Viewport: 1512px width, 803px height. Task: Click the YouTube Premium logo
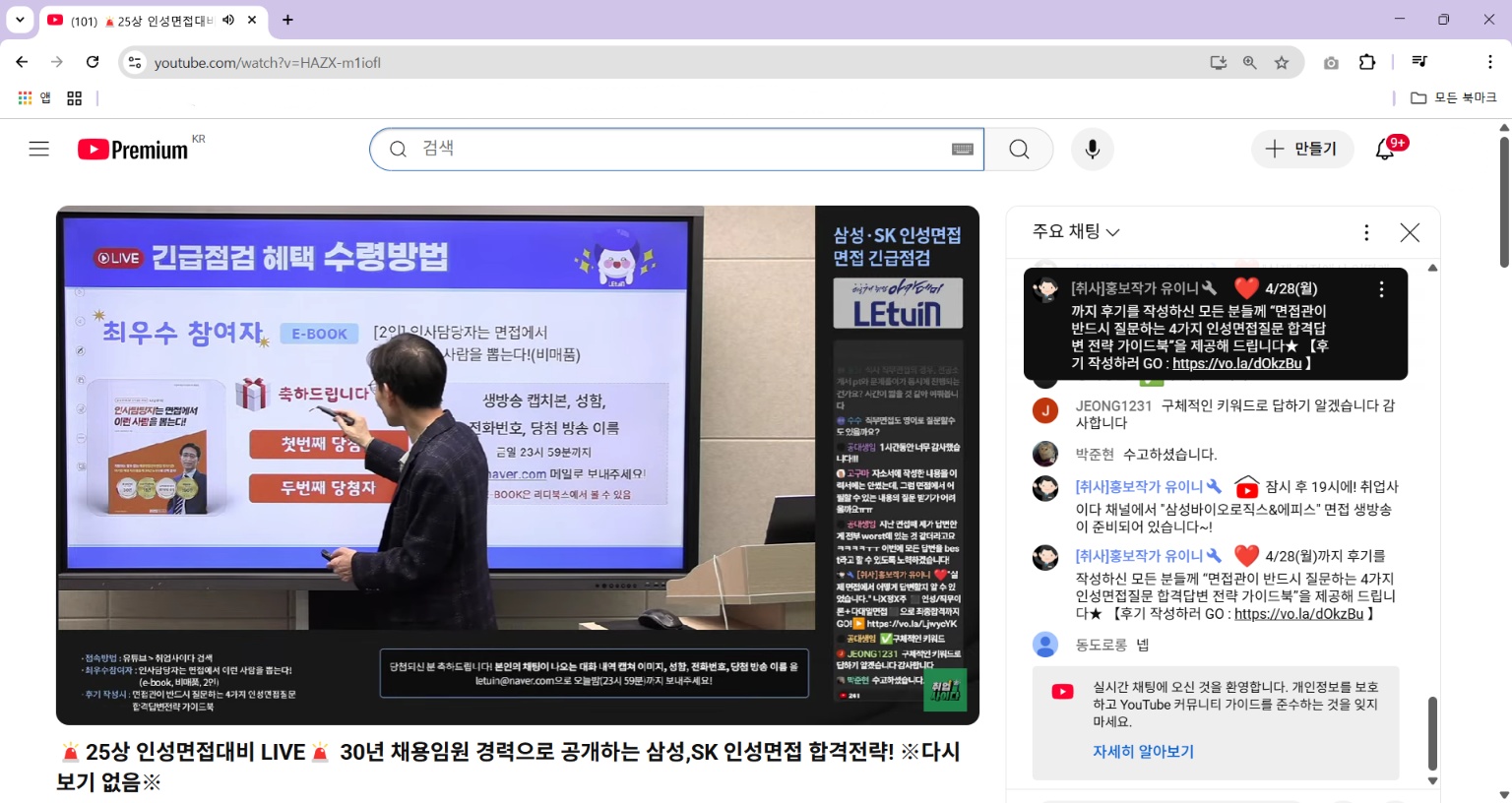click(133, 150)
